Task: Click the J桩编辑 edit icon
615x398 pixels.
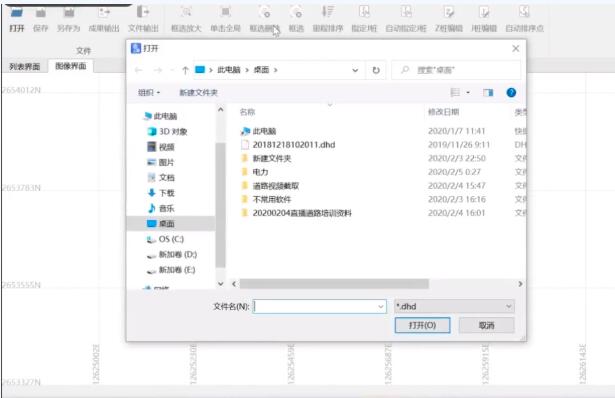Action: pos(484,12)
